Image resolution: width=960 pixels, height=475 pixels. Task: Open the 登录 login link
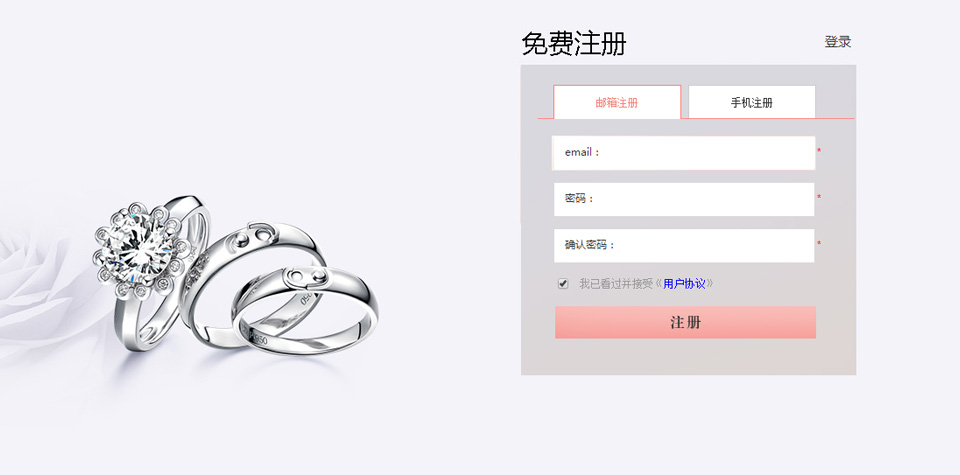(838, 42)
